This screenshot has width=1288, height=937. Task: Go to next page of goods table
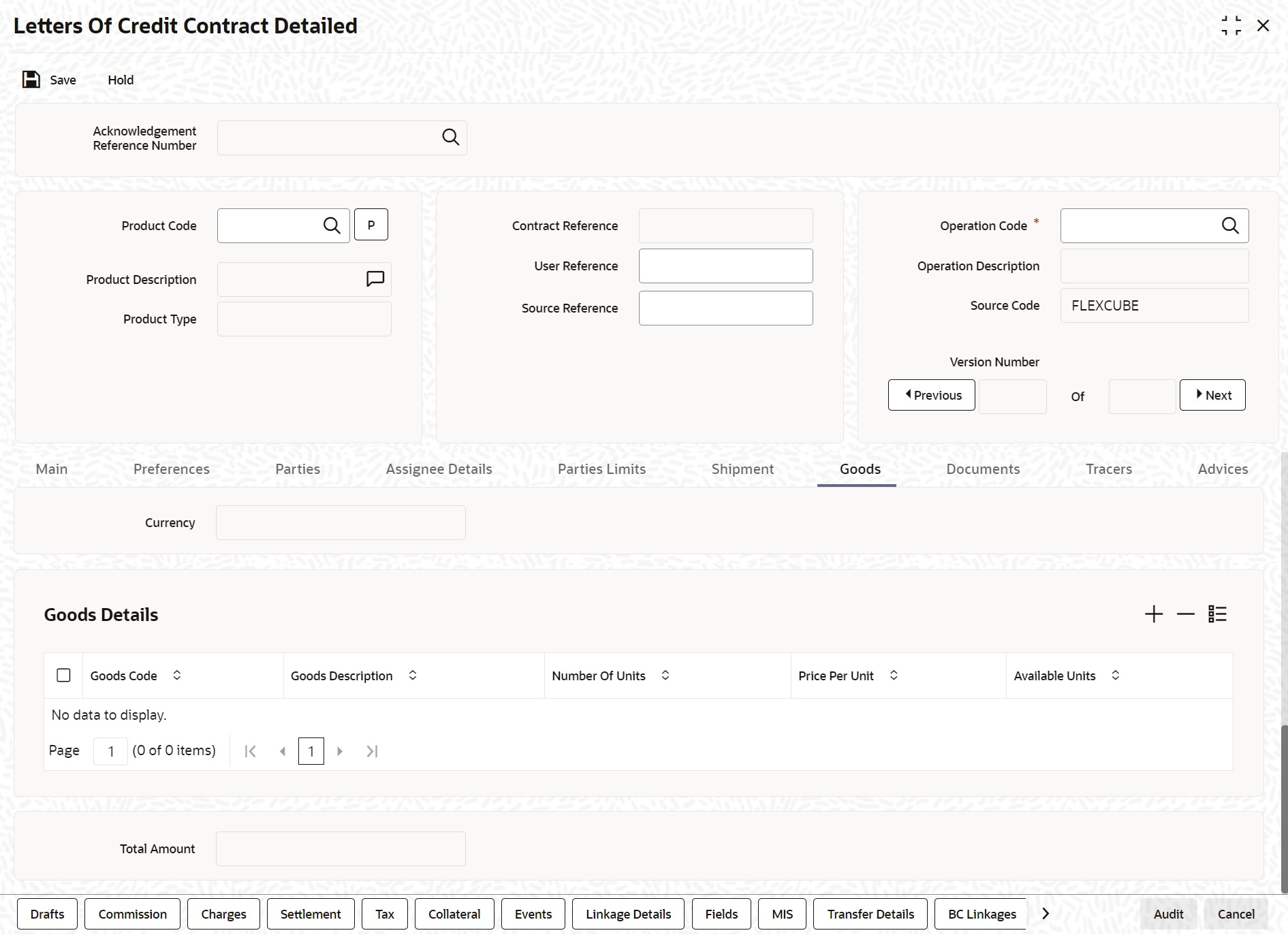tap(340, 751)
